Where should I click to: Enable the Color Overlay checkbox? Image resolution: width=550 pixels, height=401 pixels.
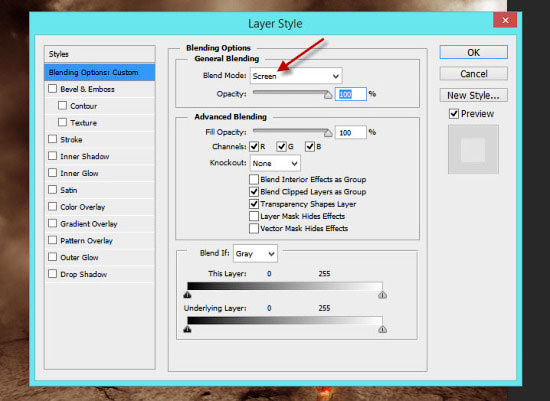point(53,206)
